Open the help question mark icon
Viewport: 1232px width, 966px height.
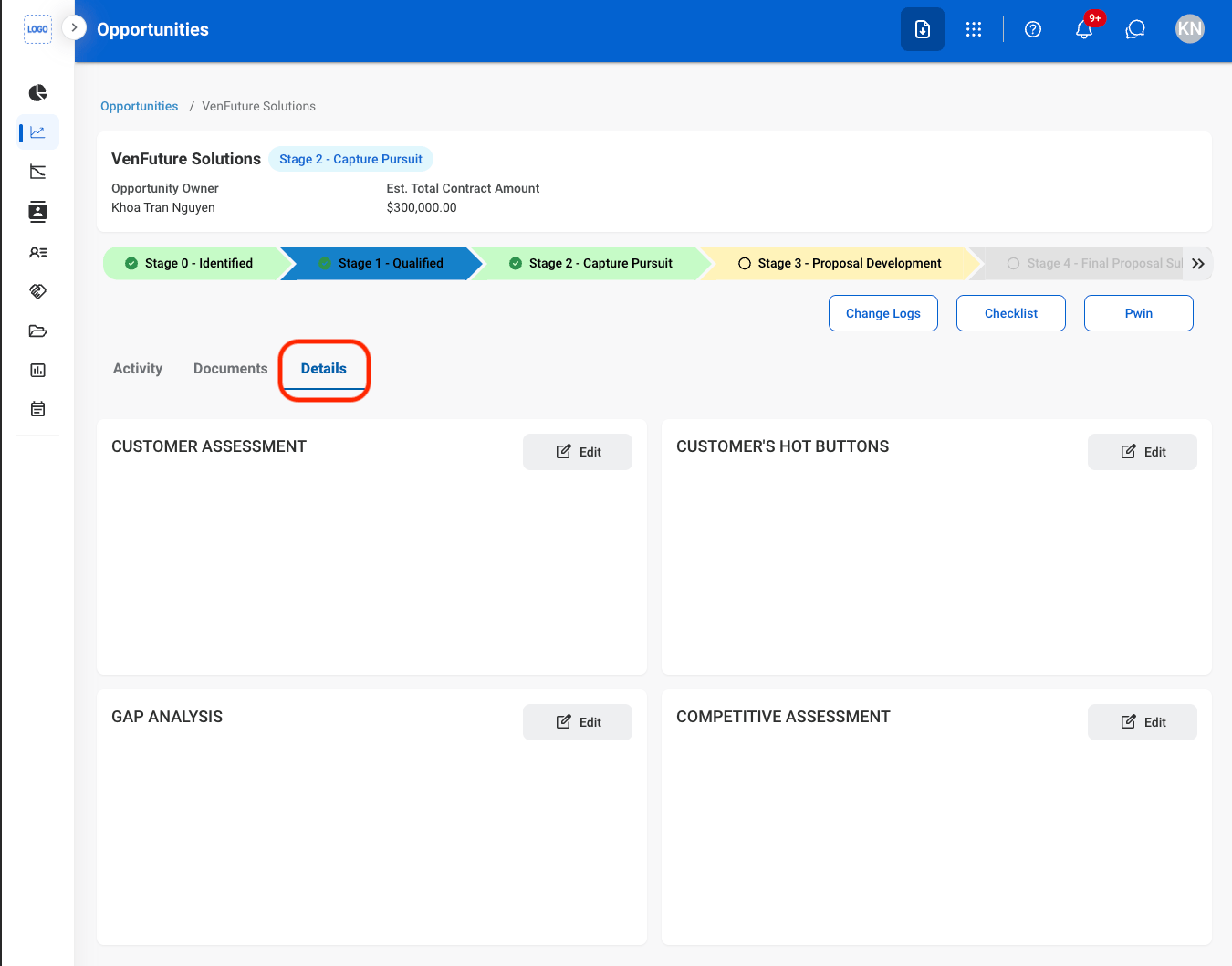click(1033, 29)
